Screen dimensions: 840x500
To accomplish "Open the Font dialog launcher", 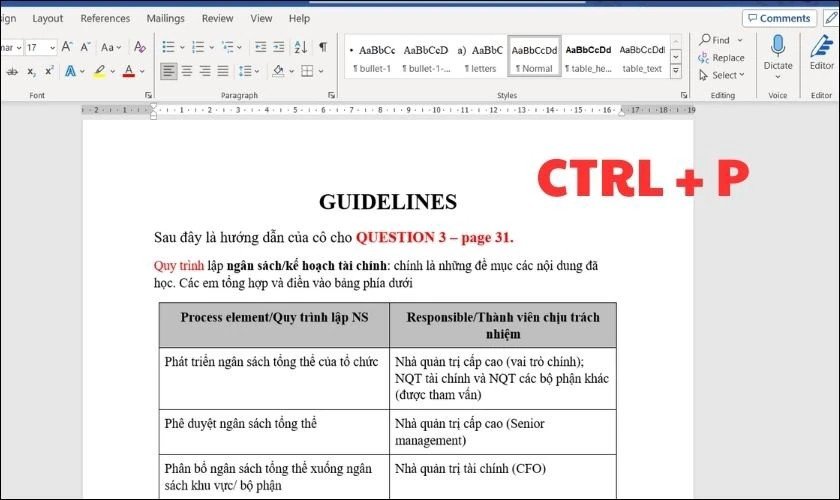I will pyautogui.click(x=148, y=95).
